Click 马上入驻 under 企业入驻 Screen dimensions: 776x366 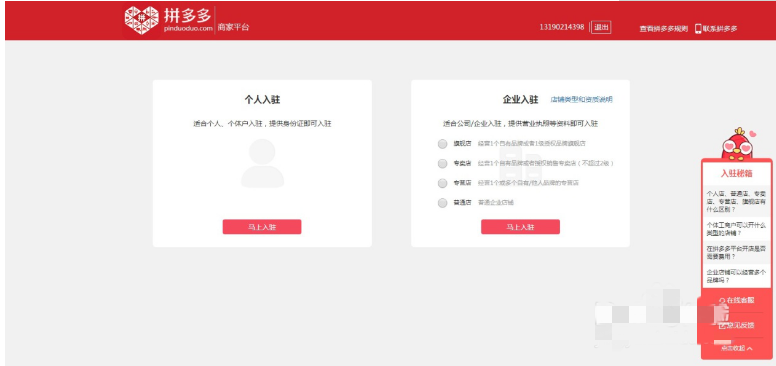(x=520, y=227)
